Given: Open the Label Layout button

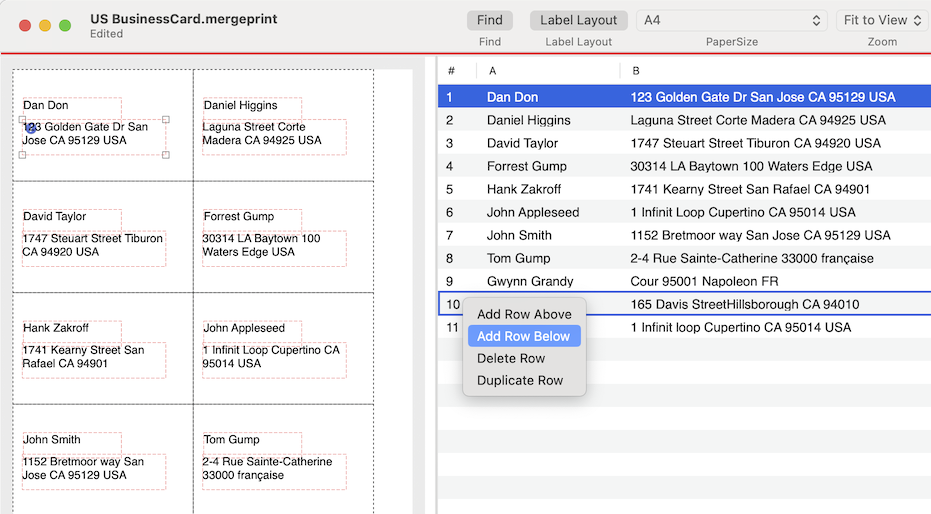Looking at the screenshot, I should coord(578,20).
